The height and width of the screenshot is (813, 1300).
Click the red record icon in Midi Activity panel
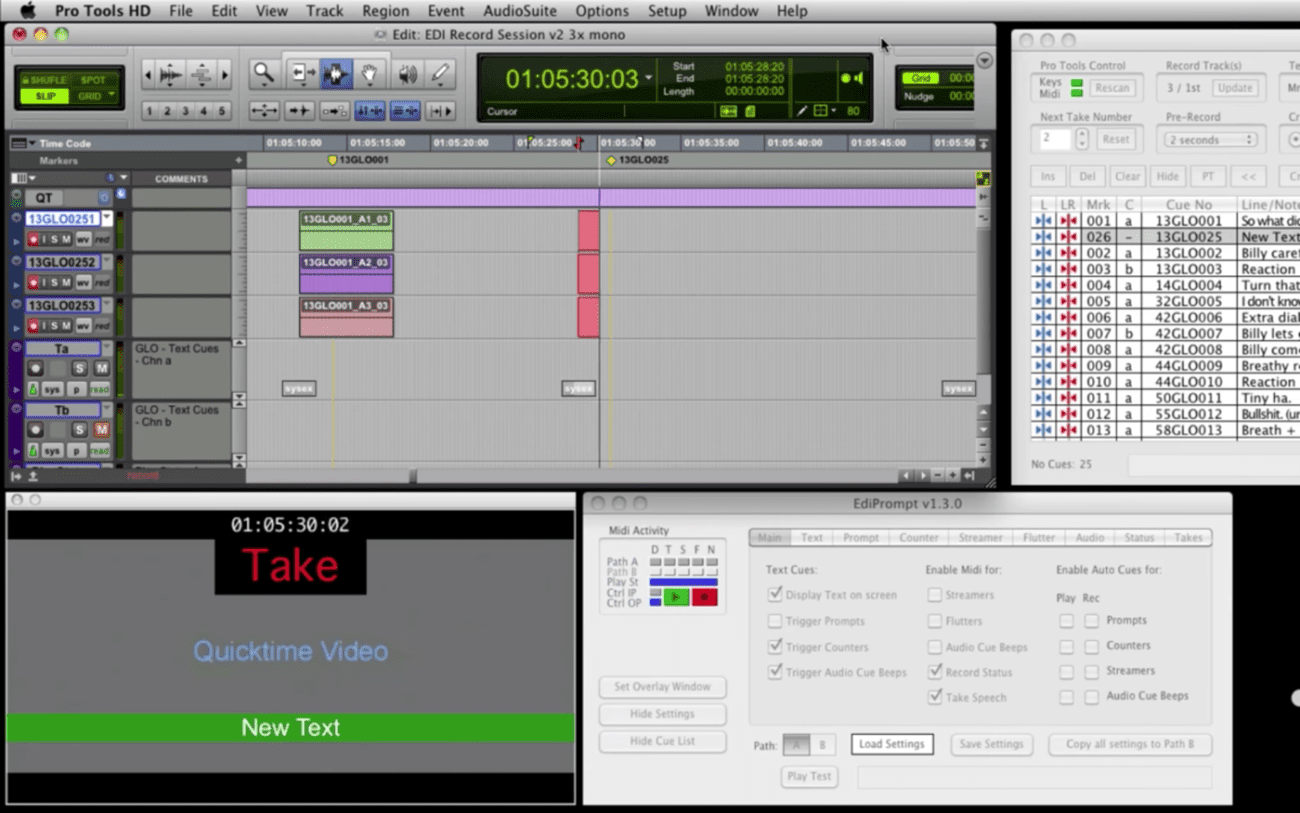[704, 596]
